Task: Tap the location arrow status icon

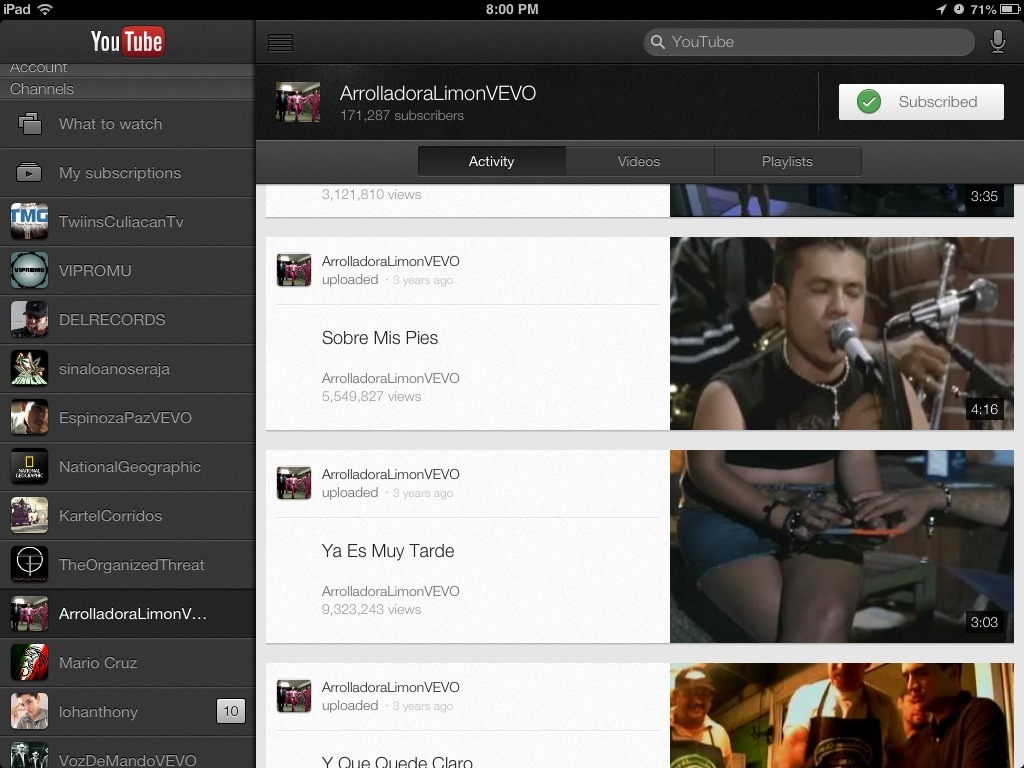Action: click(x=941, y=9)
